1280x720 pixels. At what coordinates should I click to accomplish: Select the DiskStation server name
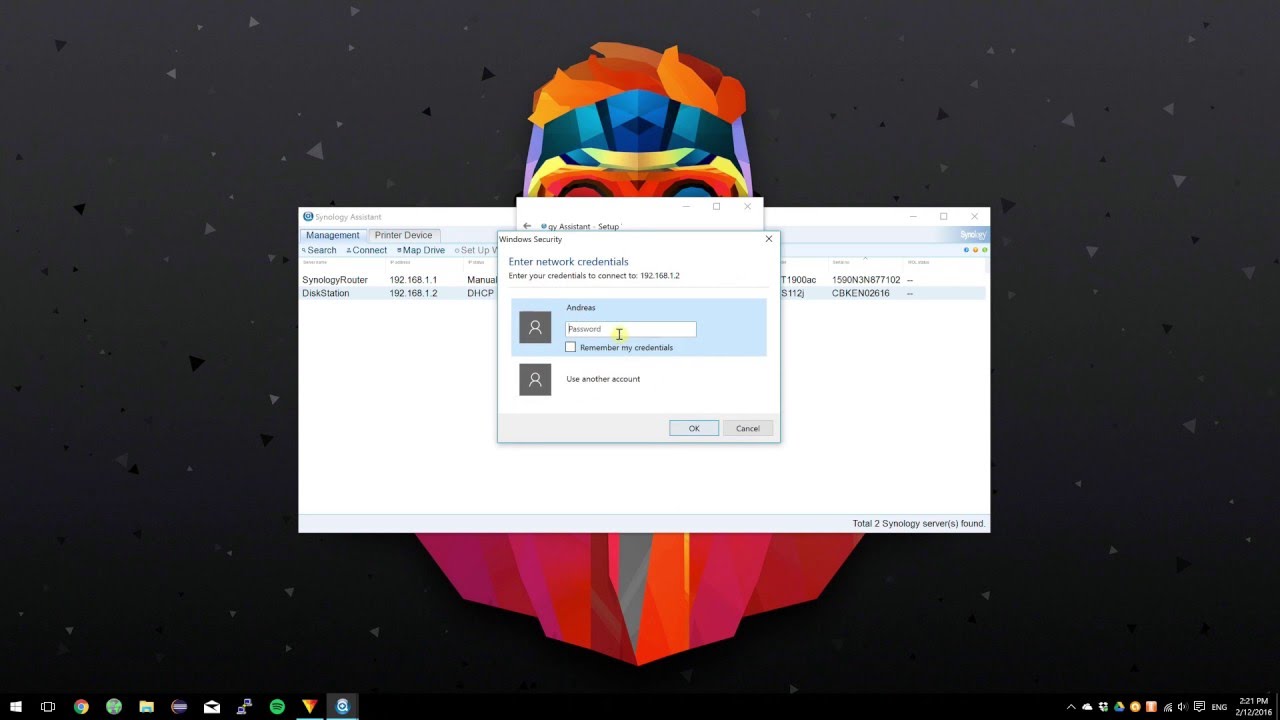pyautogui.click(x=326, y=294)
